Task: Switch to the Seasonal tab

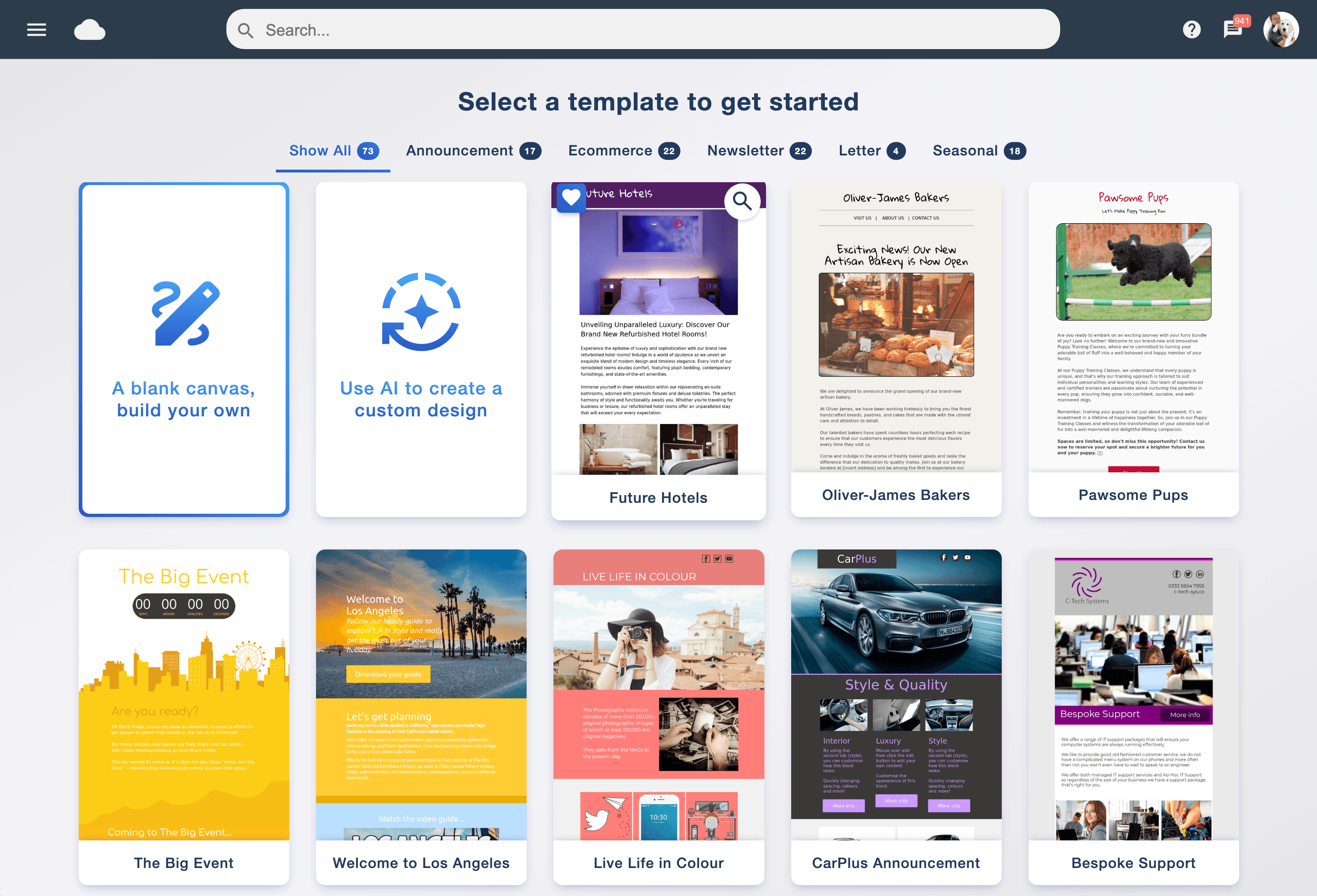Action: point(979,151)
